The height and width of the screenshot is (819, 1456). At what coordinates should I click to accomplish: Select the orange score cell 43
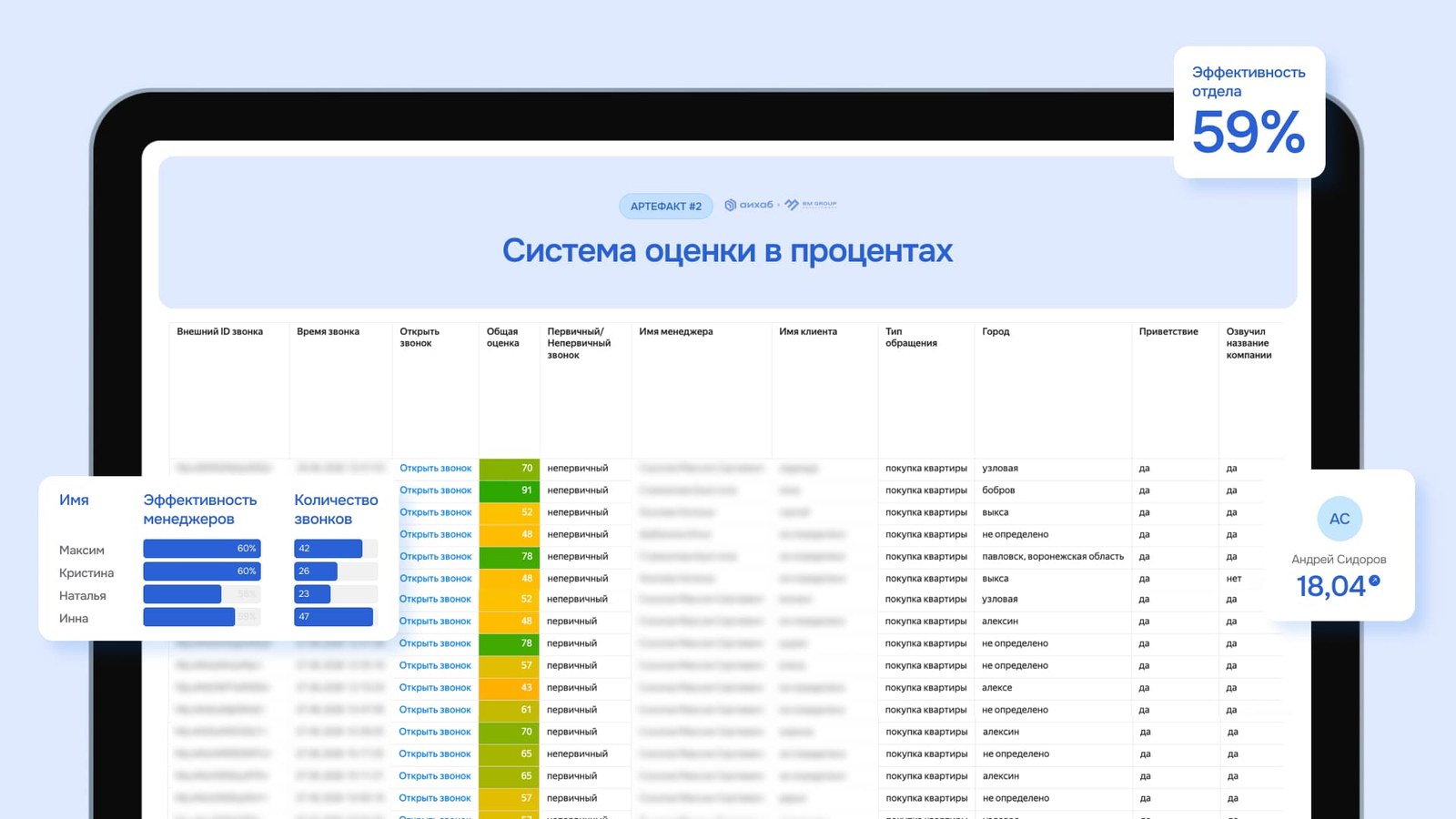point(510,688)
